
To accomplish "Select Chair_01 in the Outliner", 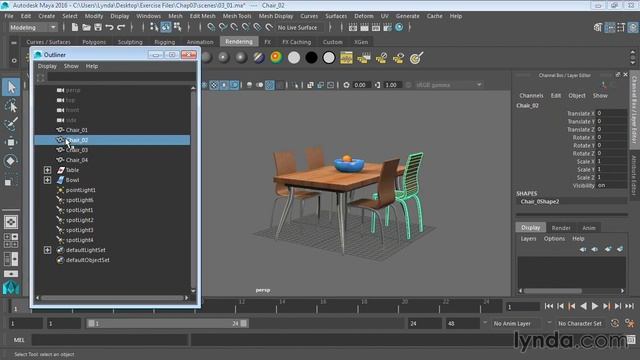I will pyautogui.click(x=77, y=130).
